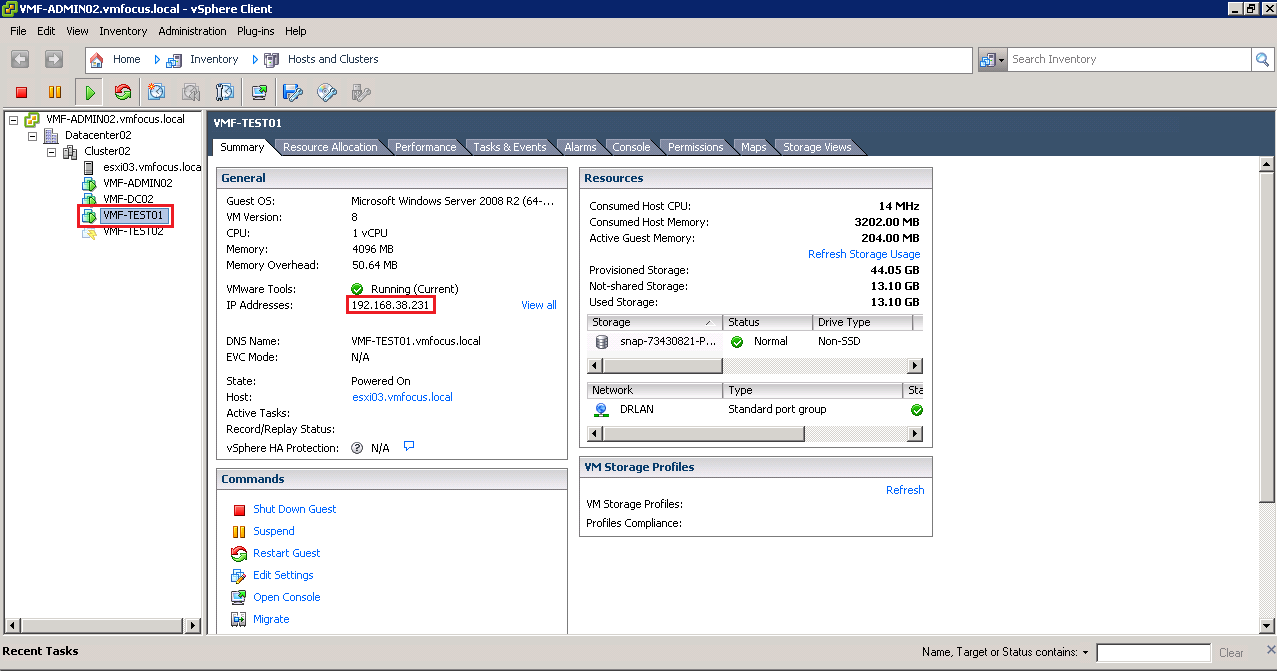Open the Name, Target or Status filter dropdown
Image resolution: width=1277 pixels, height=671 pixels.
coord(1085,653)
